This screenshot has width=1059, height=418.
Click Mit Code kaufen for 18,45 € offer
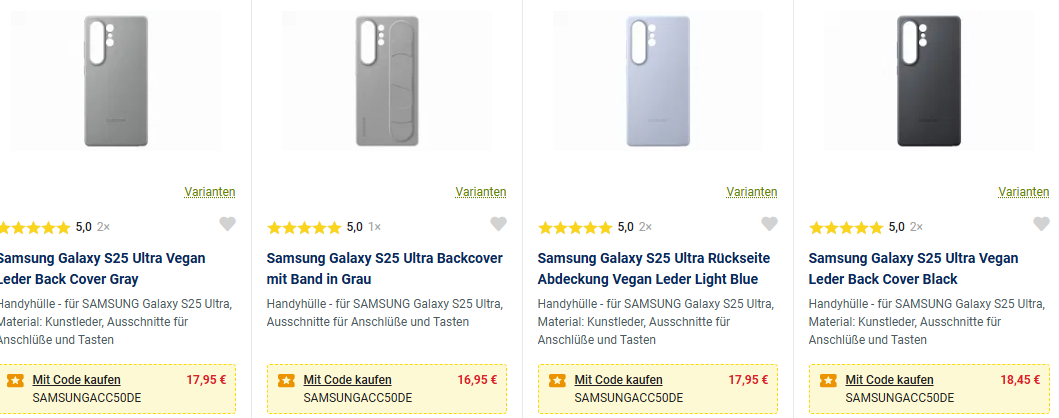tap(889, 380)
